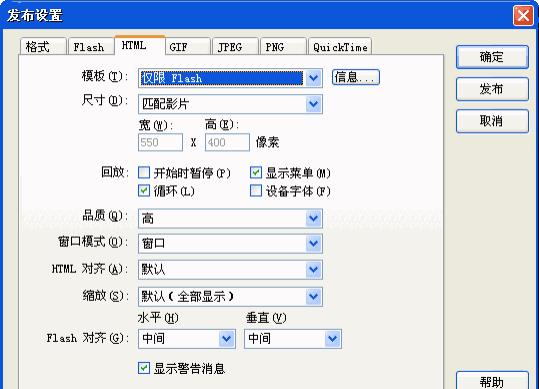Expand the HTML 对齐 dropdown
The height and width of the screenshot is (389, 539).
[x=230, y=269]
